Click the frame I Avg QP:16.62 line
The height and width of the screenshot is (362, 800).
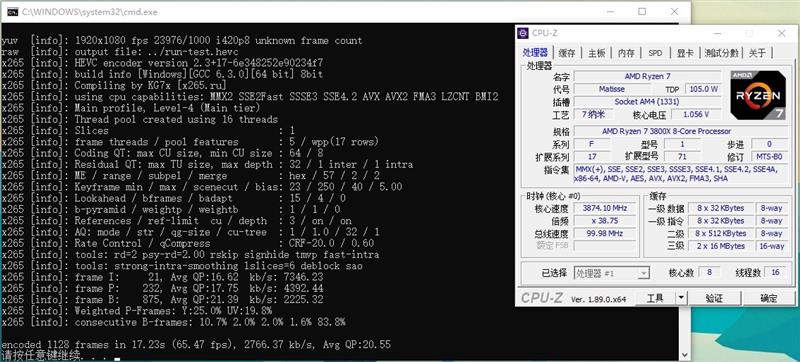[162, 277]
